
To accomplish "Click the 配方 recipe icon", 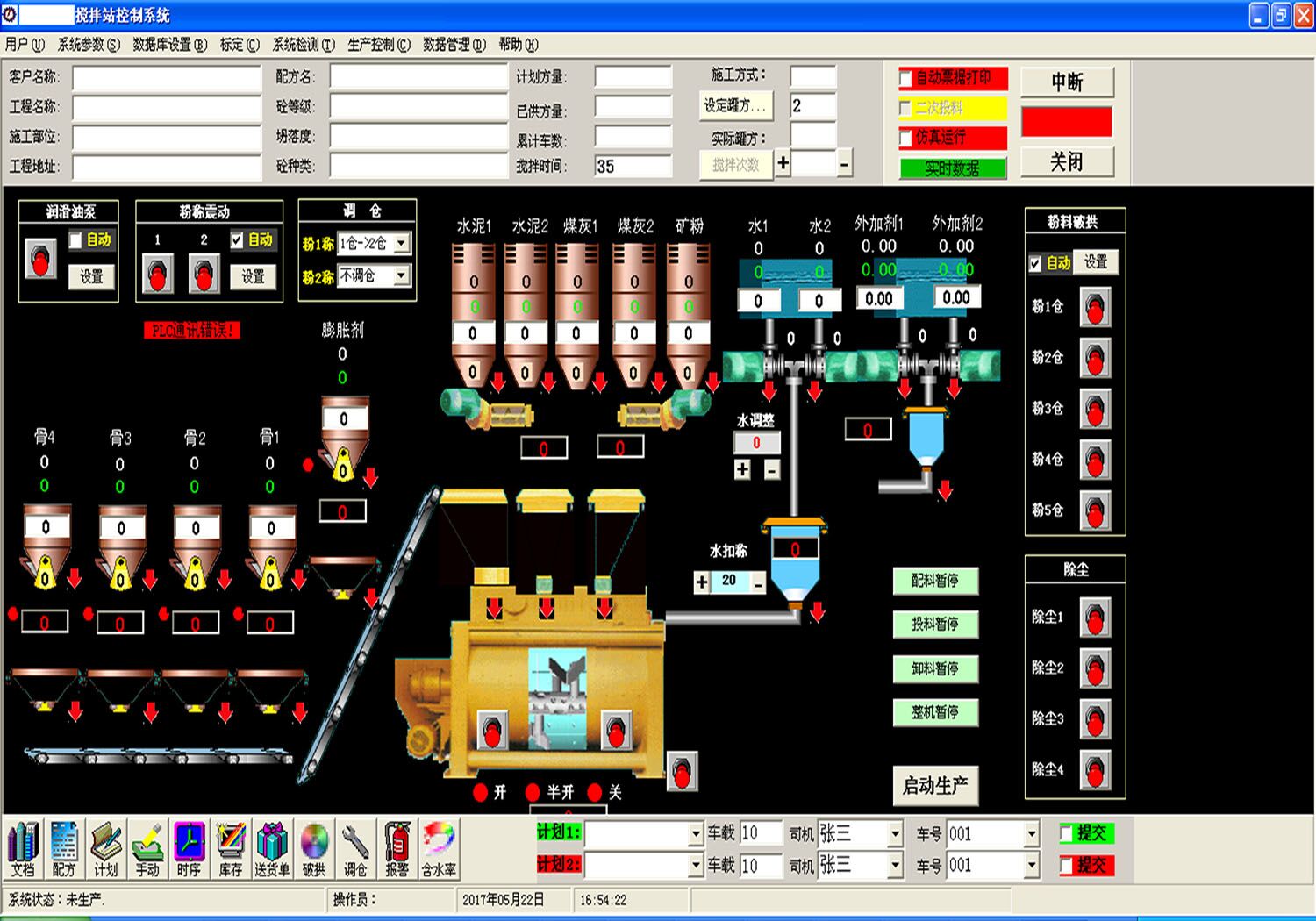I will click(64, 847).
